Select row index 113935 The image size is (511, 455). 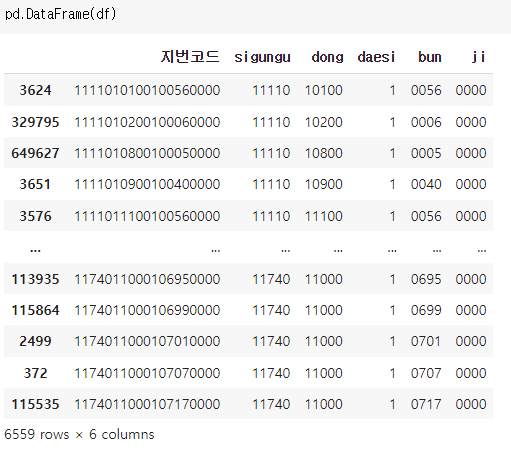(x=35, y=279)
